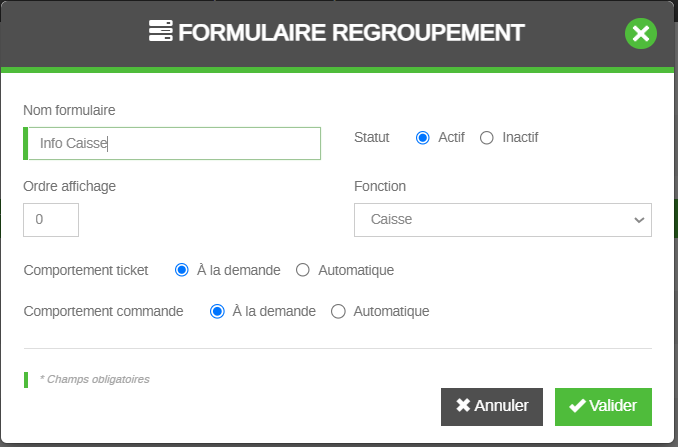Select À la demande for Comportement commande
The width and height of the screenshot is (678, 447).
point(217,311)
